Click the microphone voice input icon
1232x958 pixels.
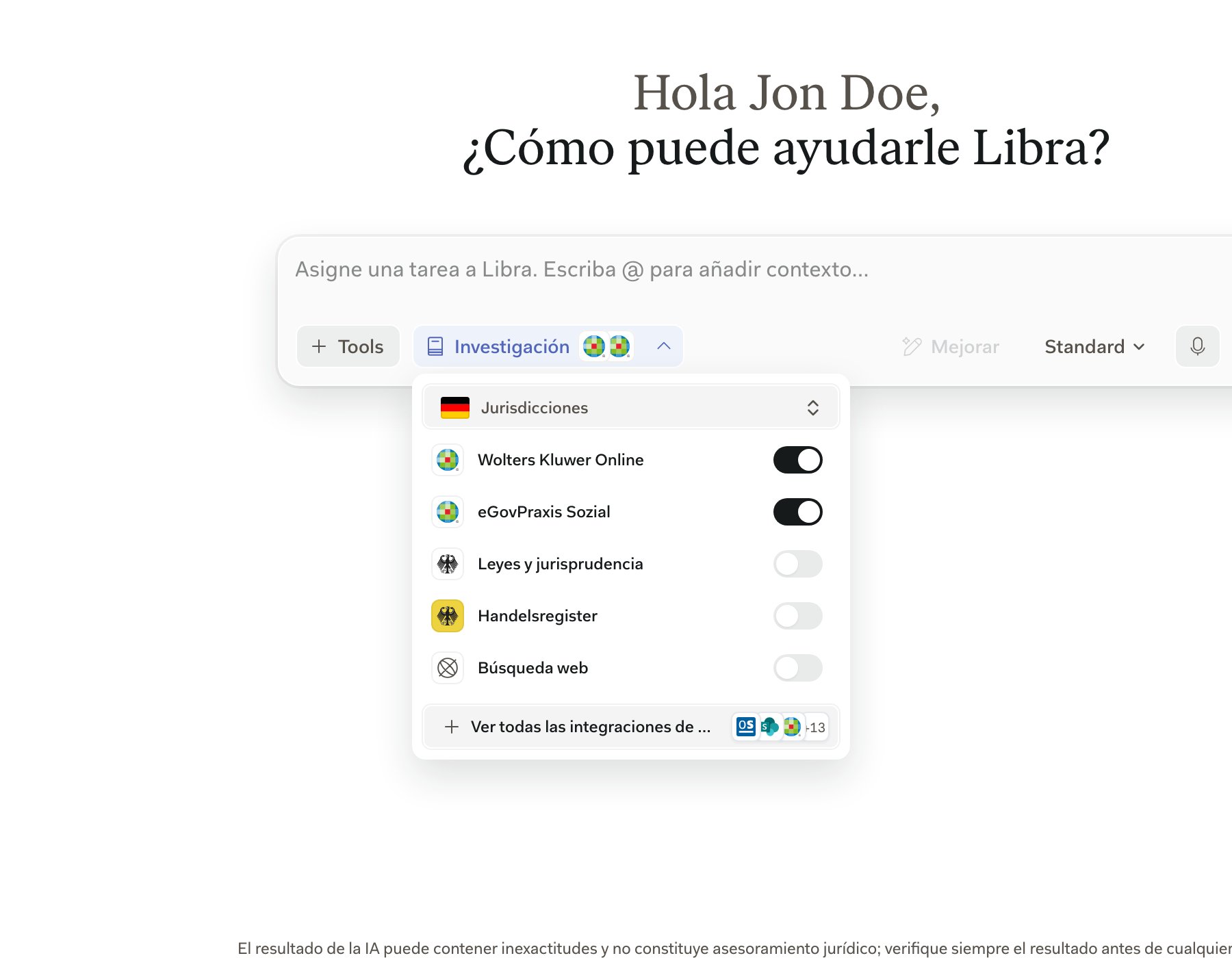pyautogui.click(x=1197, y=346)
